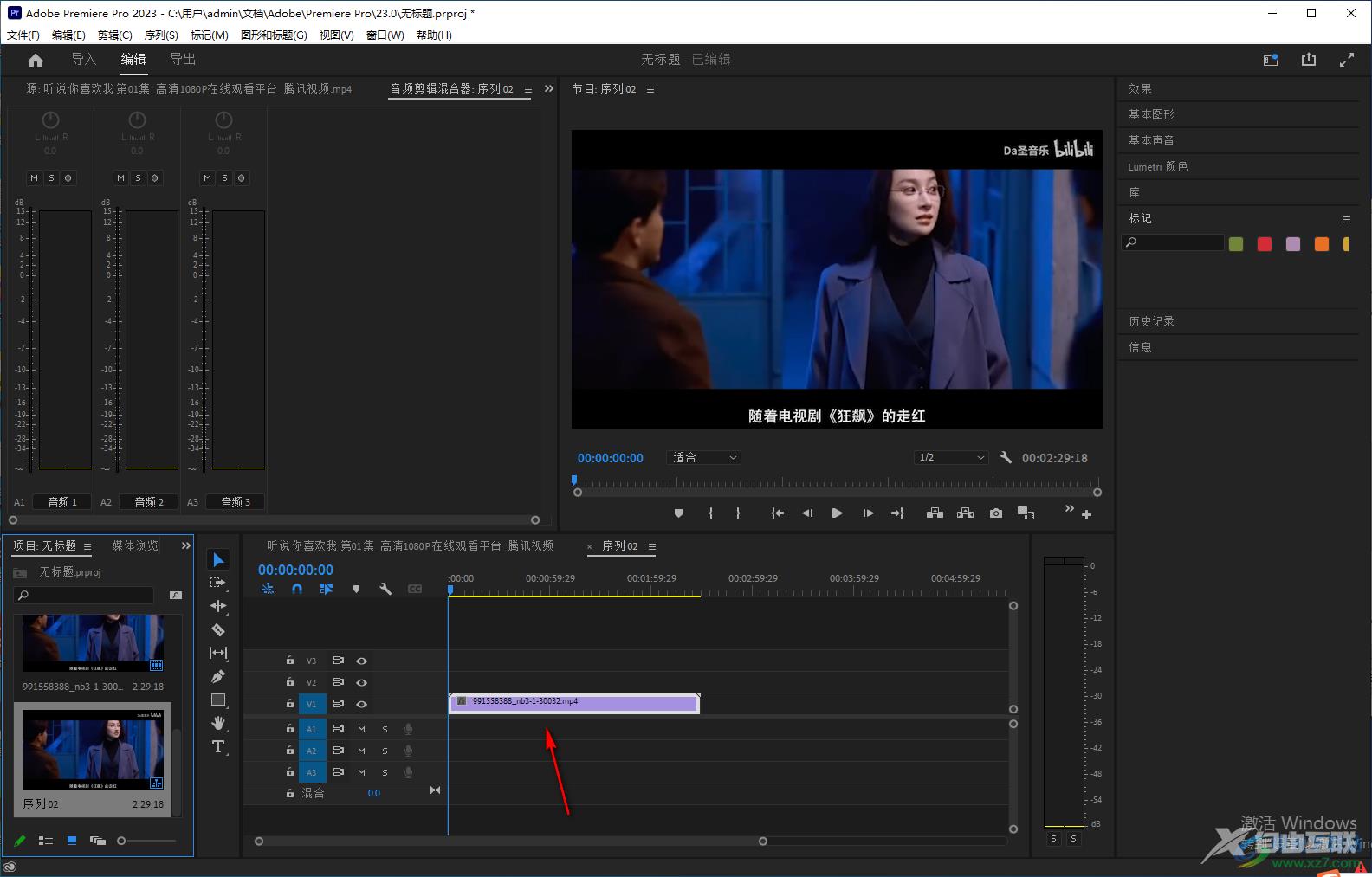The height and width of the screenshot is (877, 1372).
Task: Open the 标记 panel menu
Action: 1347,219
